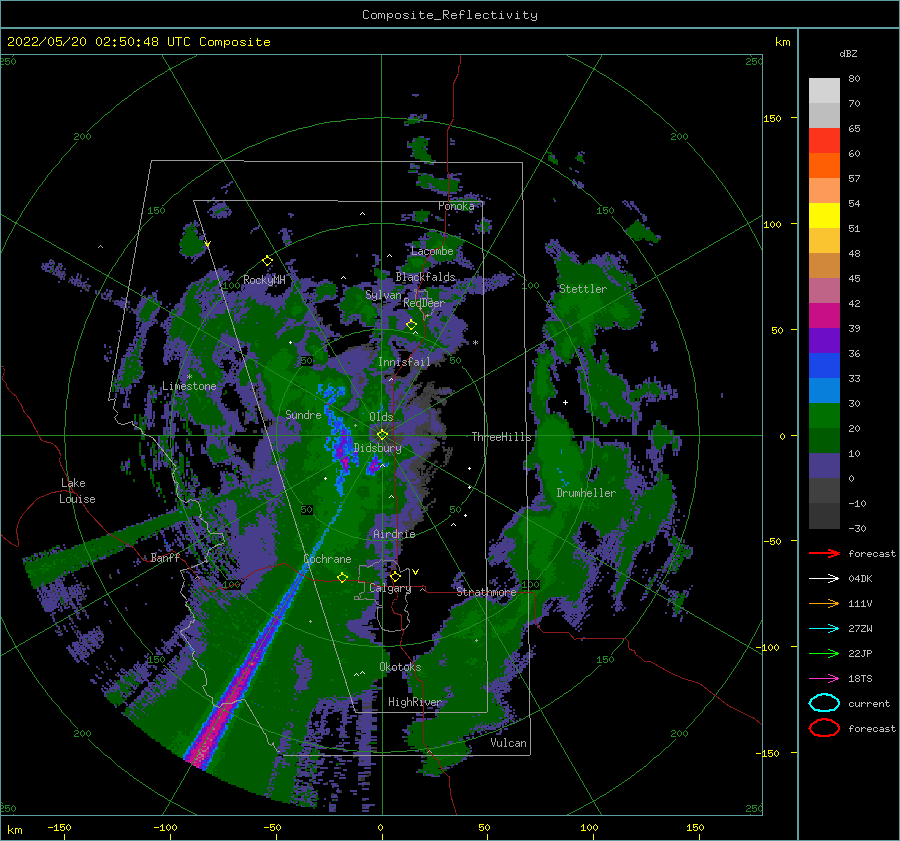Click the Didsbury city label

(x=378, y=448)
